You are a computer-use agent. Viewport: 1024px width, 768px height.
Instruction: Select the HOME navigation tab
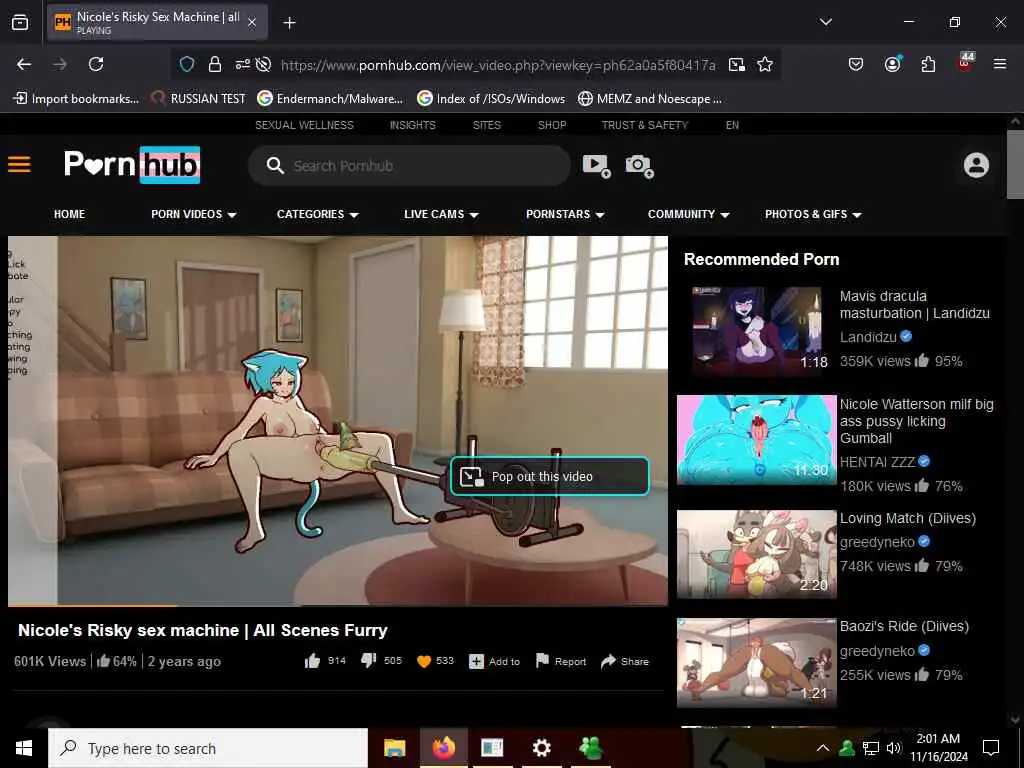[x=69, y=214]
